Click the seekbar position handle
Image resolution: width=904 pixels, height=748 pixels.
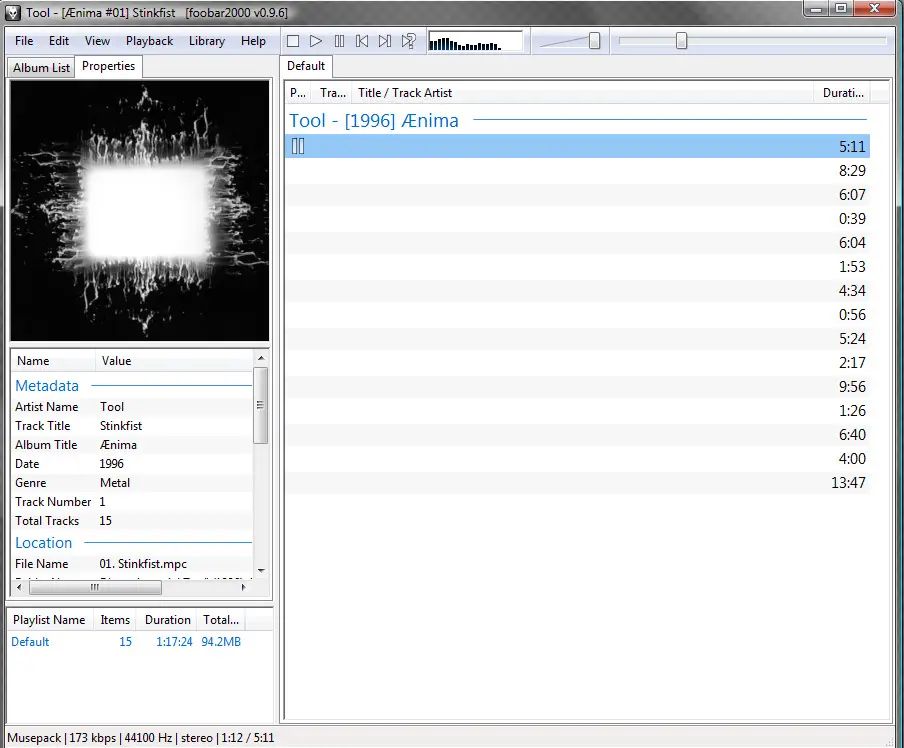pos(681,41)
